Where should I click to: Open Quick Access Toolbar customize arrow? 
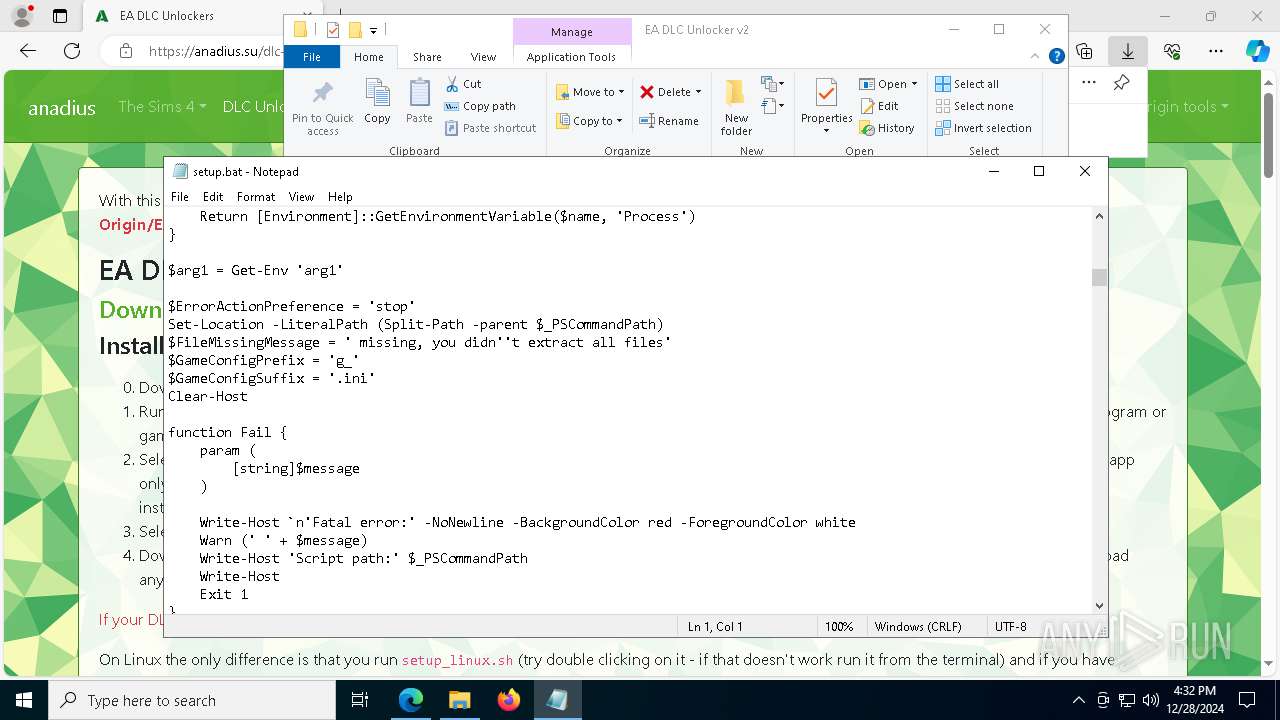pyautogui.click(x=373, y=31)
